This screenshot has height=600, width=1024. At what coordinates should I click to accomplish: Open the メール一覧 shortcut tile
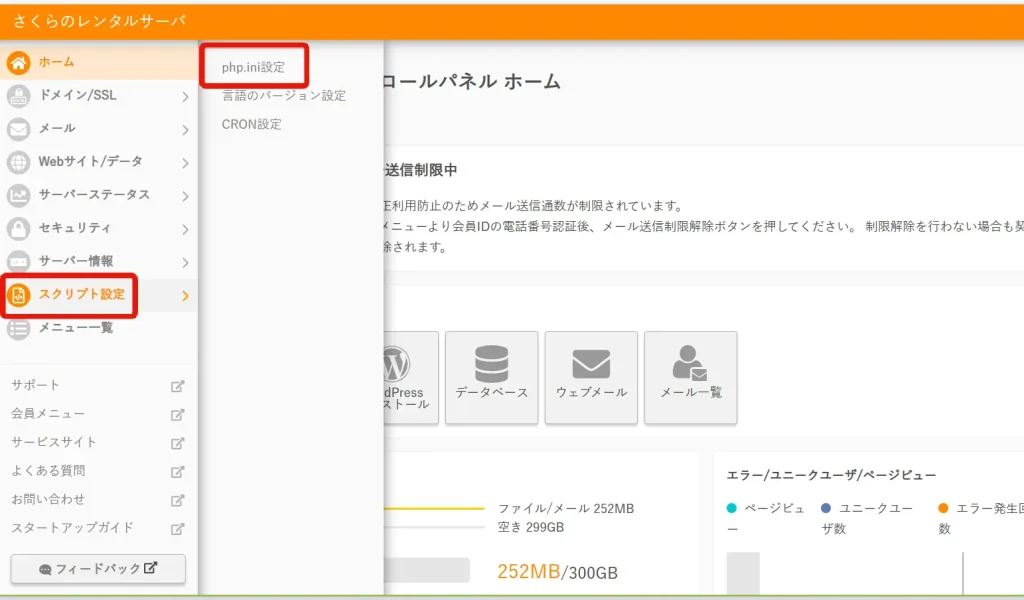tap(691, 377)
